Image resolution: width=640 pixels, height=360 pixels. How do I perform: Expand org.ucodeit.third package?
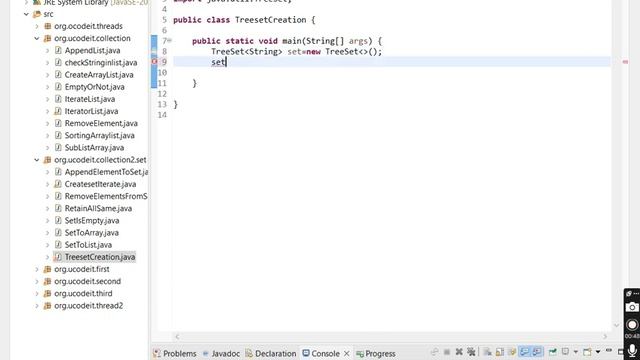(x=37, y=294)
